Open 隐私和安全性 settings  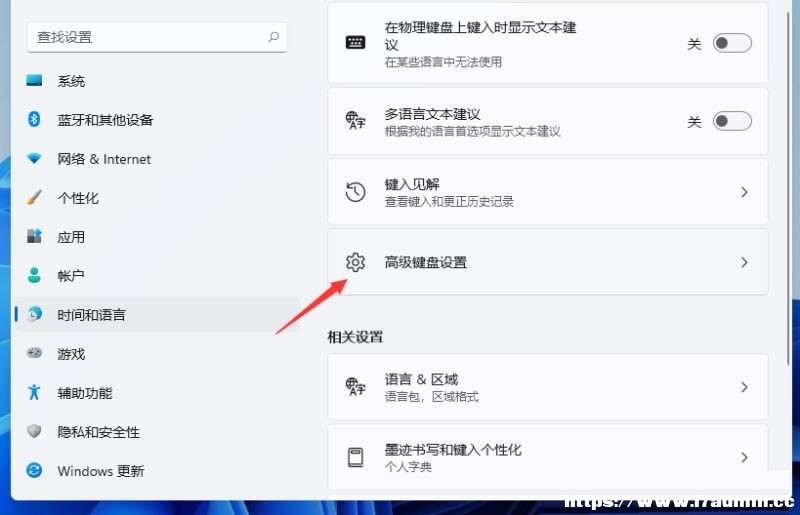pyautogui.click(x=157, y=431)
